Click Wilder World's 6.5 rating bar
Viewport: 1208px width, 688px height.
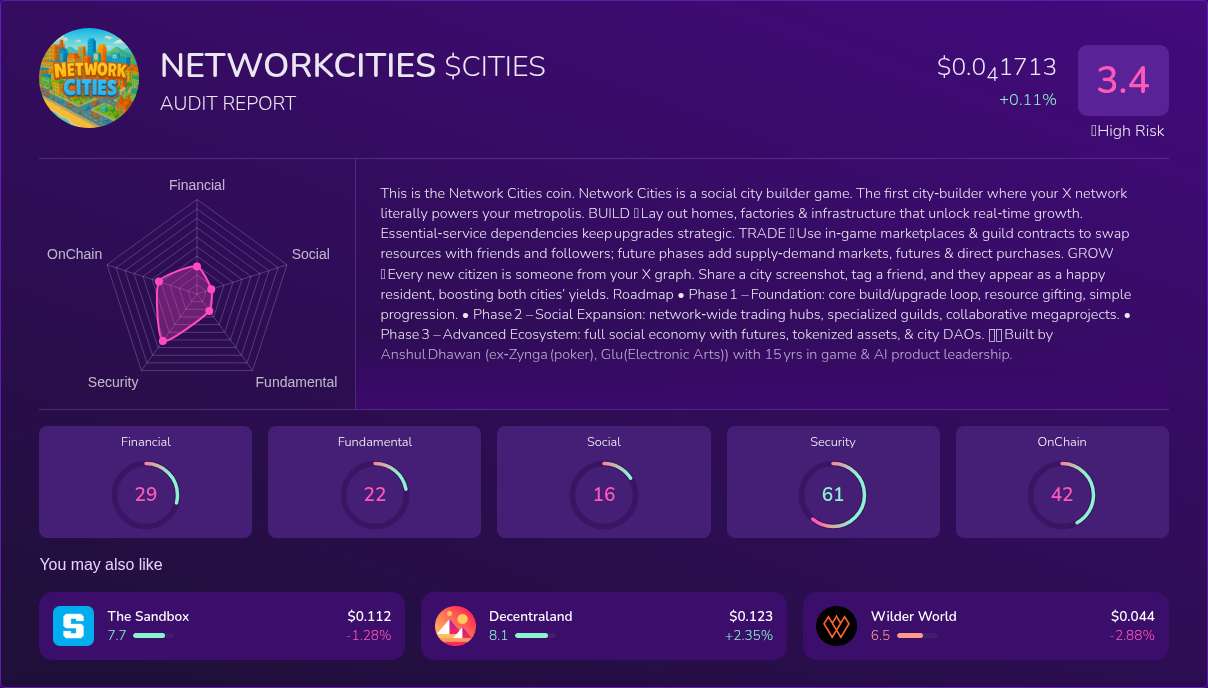click(911, 635)
